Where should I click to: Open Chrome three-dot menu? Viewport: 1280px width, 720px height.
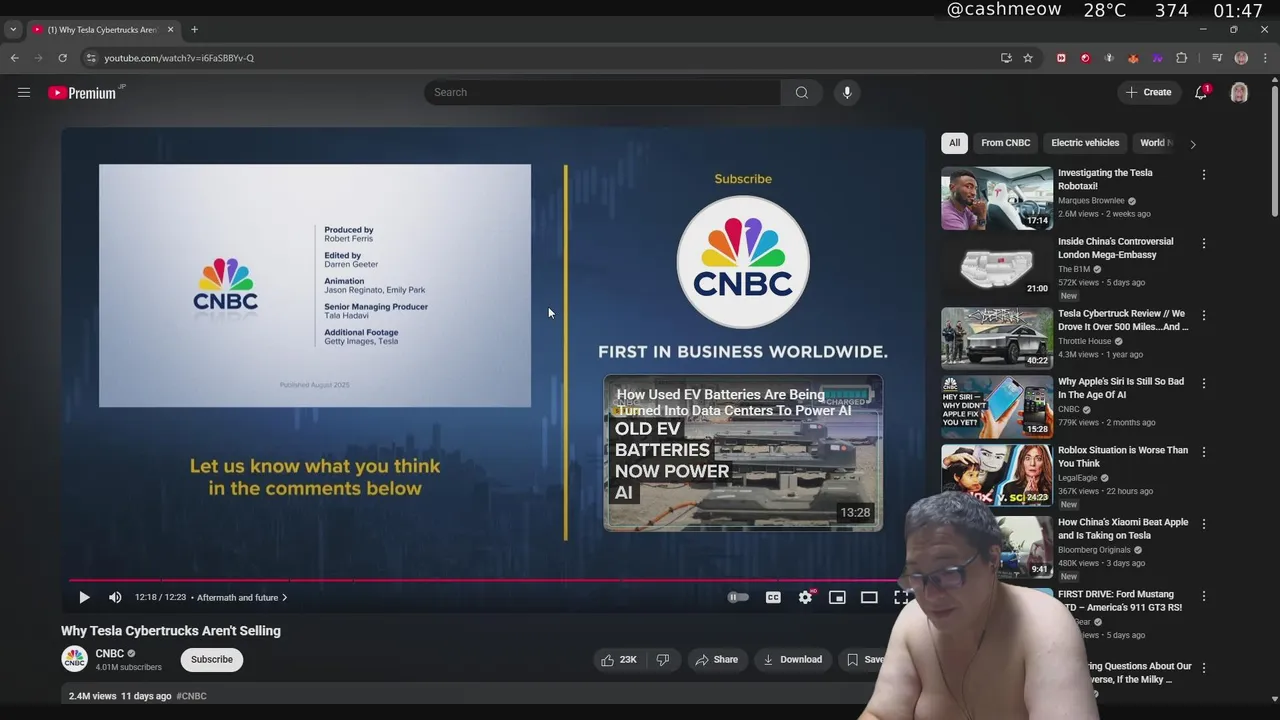[1265, 58]
